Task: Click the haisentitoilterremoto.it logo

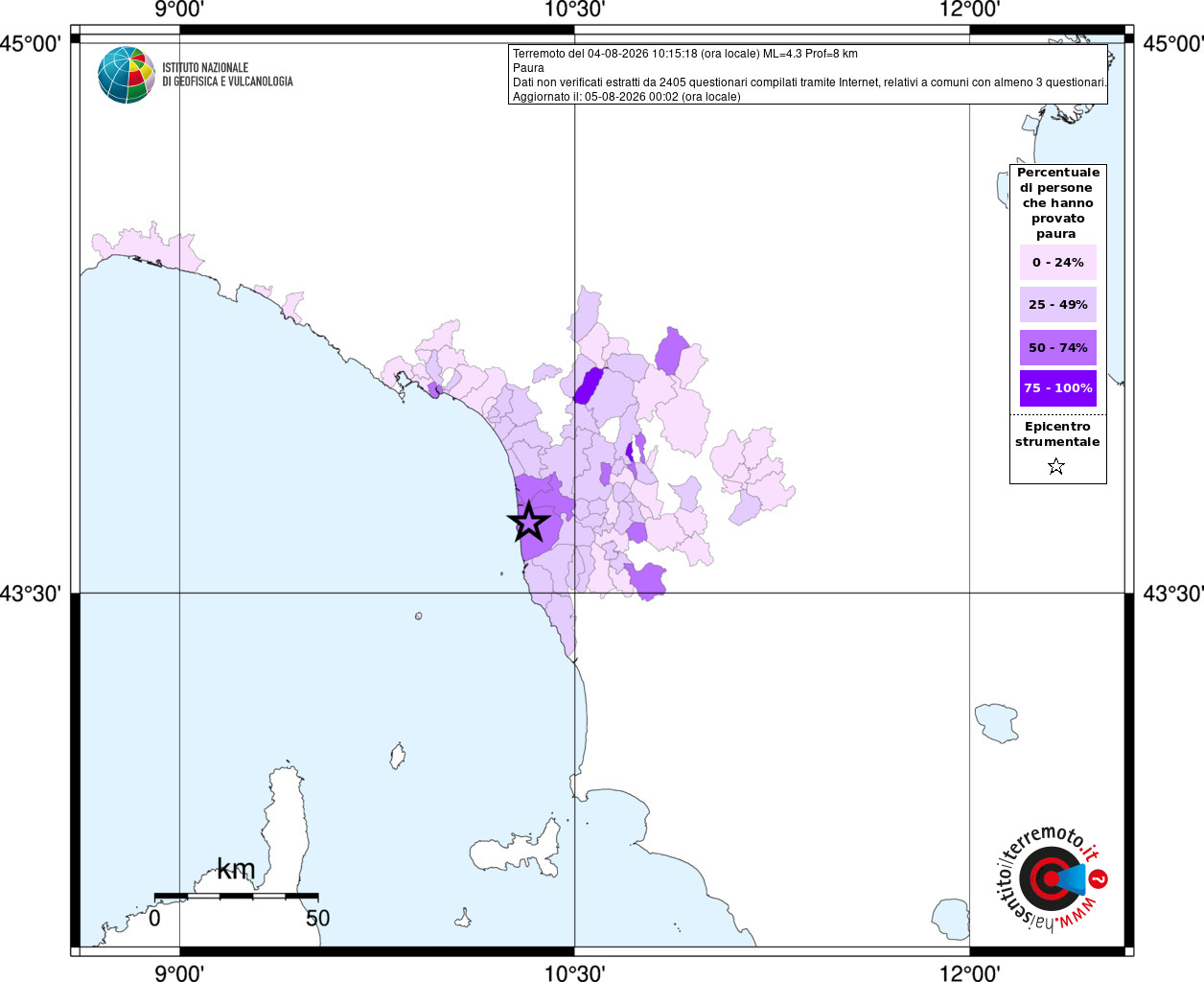Action: click(x=1052, y=877)
